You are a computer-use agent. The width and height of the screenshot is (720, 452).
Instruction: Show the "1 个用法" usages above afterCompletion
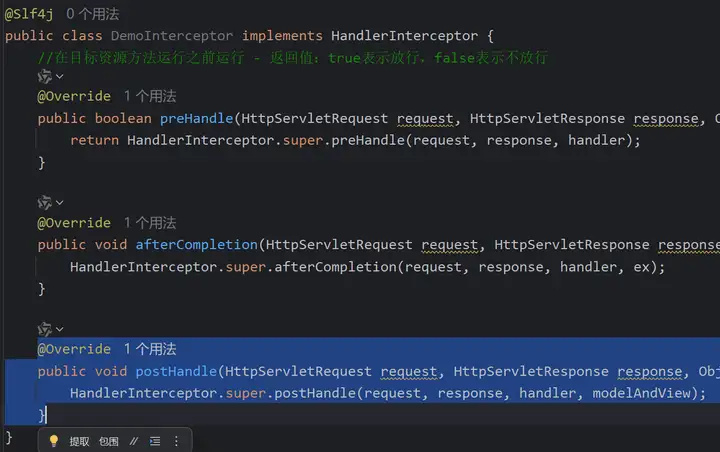(x=150, y=223)
